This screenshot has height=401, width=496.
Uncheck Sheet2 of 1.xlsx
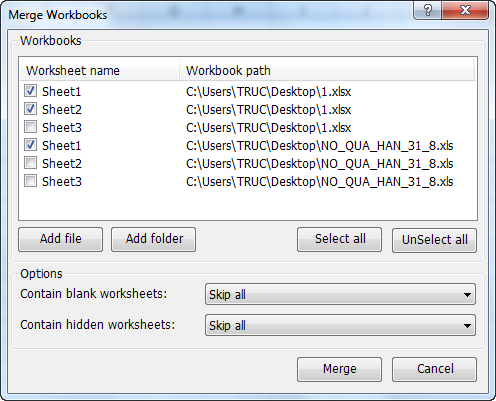tap(30, 109)
